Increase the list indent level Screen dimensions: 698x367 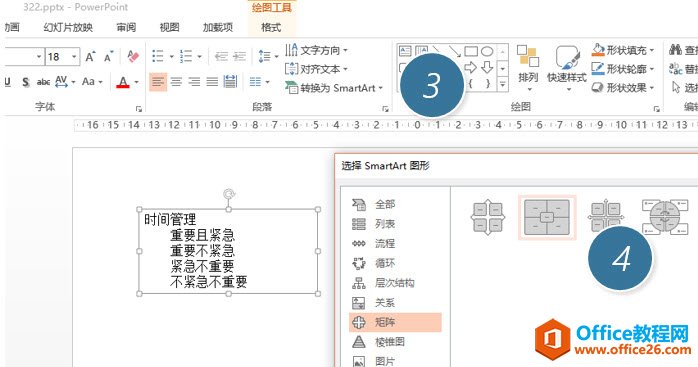(x=239, y=57)
